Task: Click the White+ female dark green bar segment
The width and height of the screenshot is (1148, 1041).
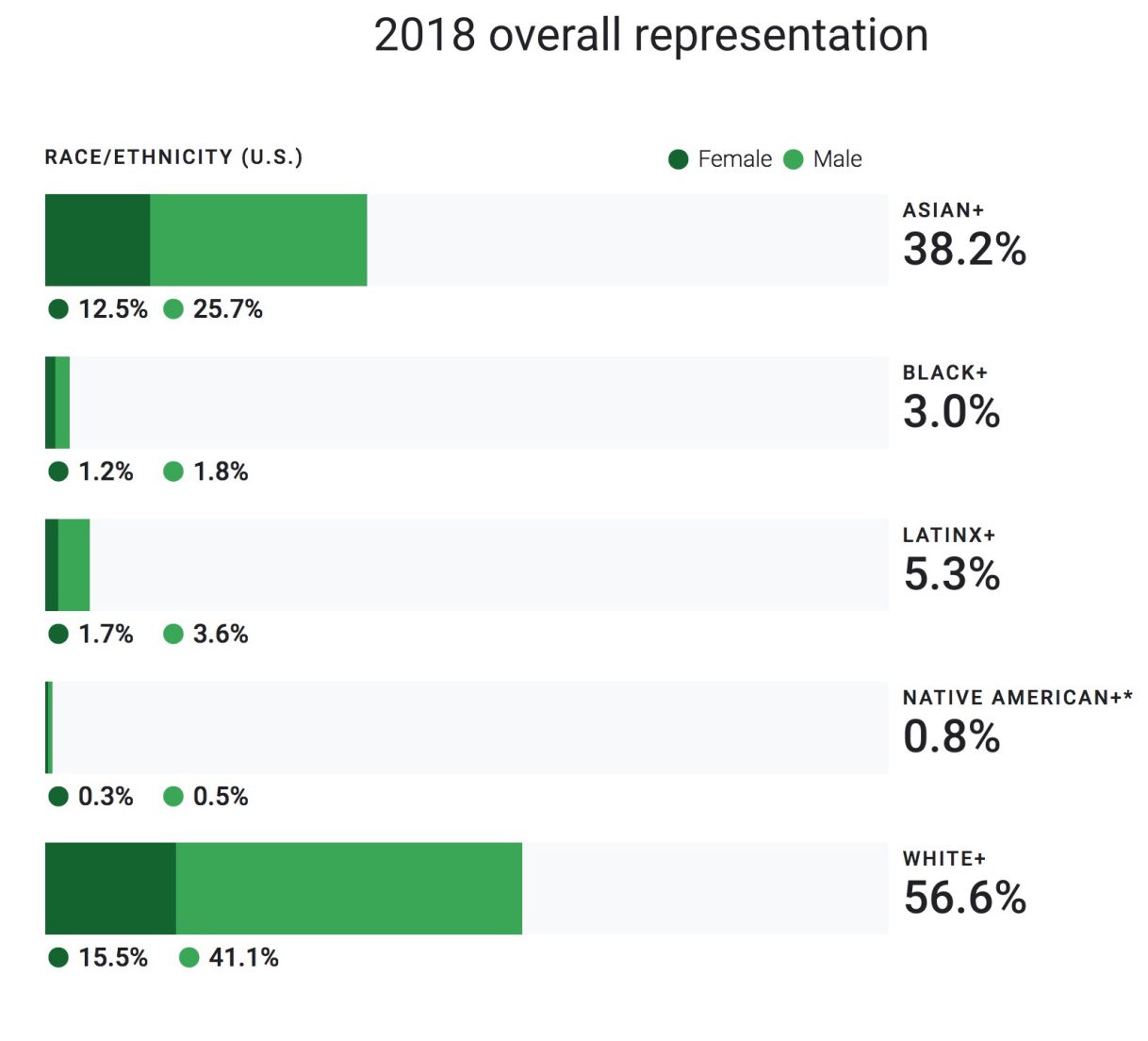Action: click(110, 888)
